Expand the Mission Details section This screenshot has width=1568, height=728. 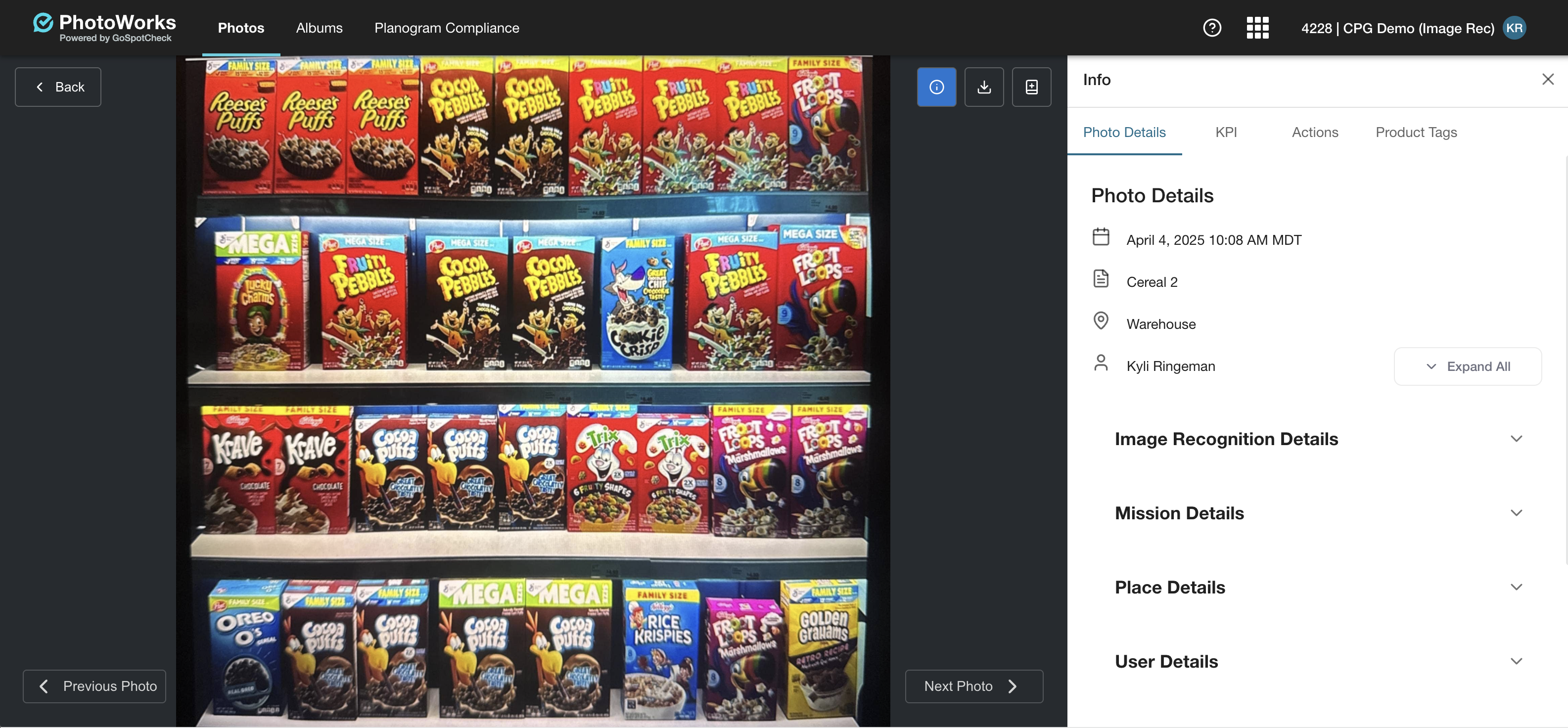tap(1318, 513)
